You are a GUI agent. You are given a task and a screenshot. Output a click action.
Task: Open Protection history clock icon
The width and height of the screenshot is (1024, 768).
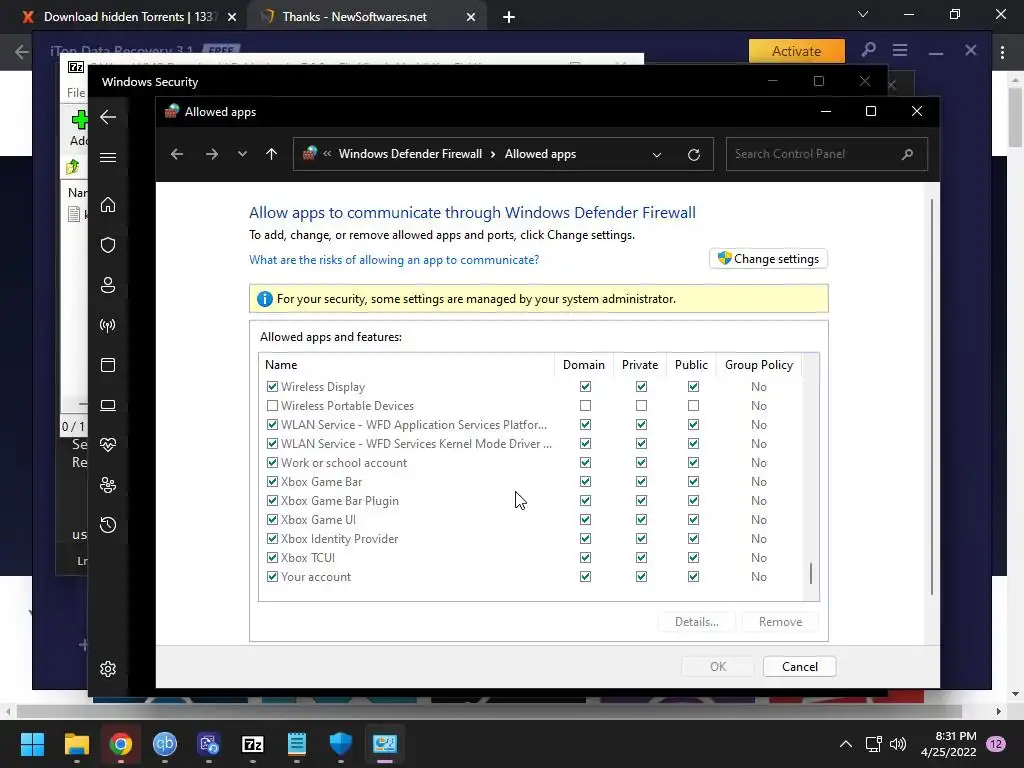(x=108, y=525)
